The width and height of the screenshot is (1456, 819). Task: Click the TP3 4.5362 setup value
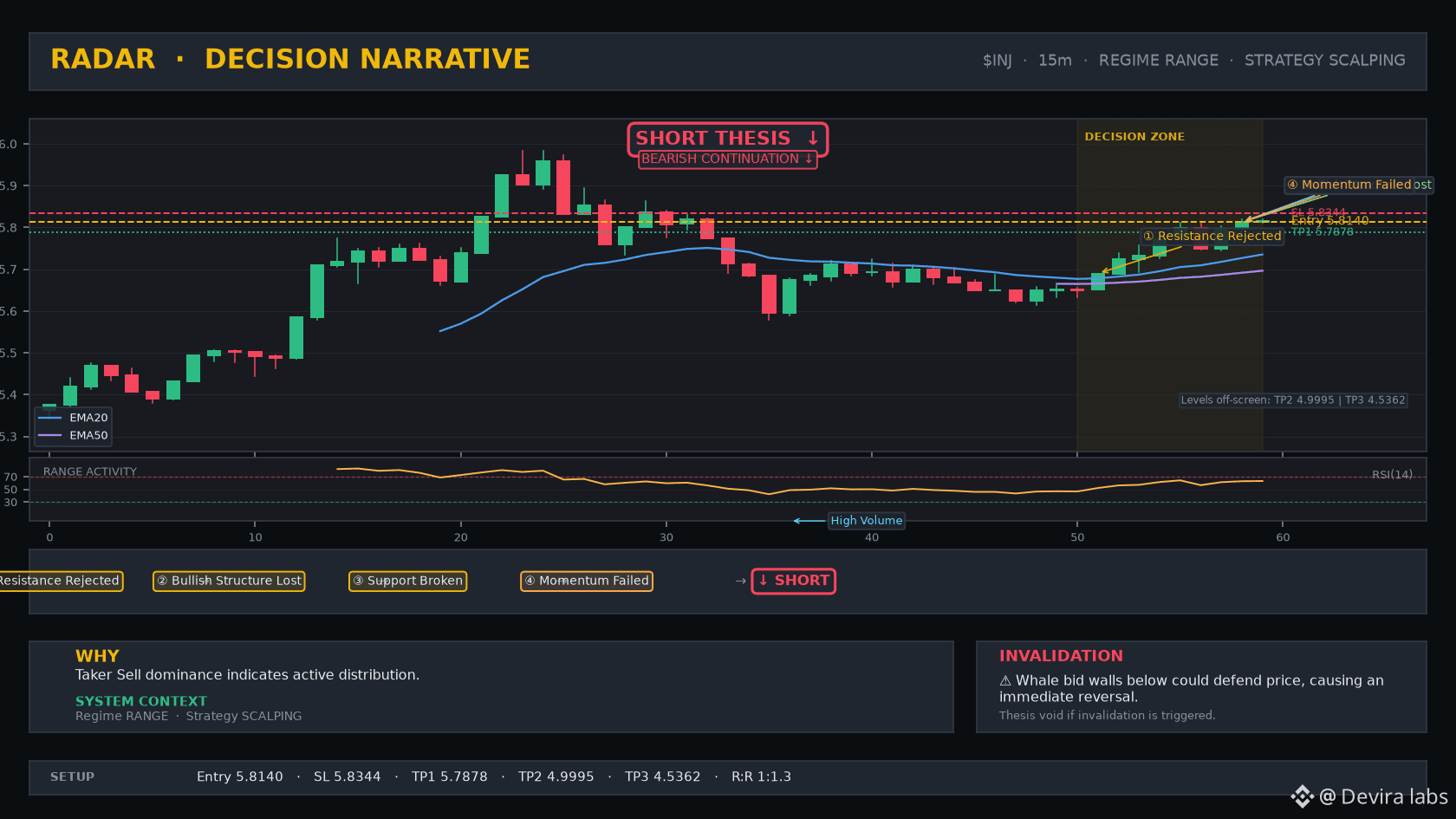click(663, 777)
